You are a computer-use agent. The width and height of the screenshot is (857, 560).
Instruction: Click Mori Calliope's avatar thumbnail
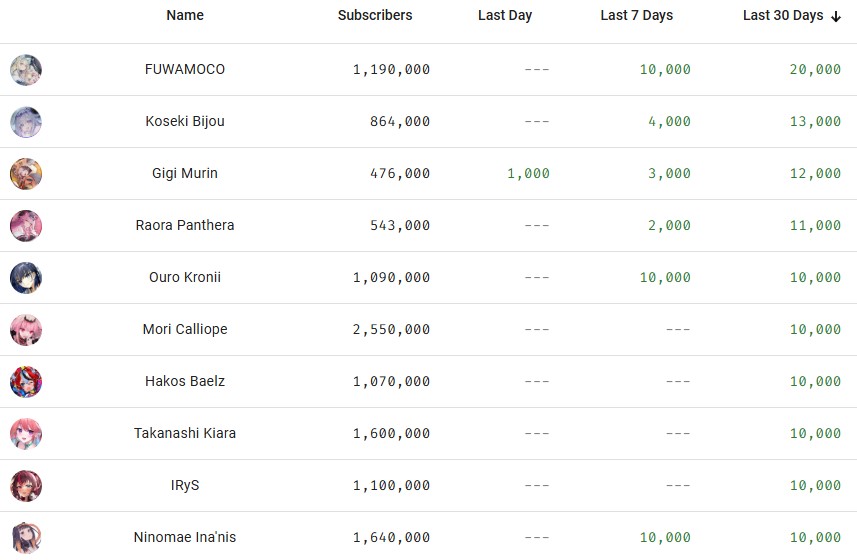pyautogui.click(x=26, y=330)
